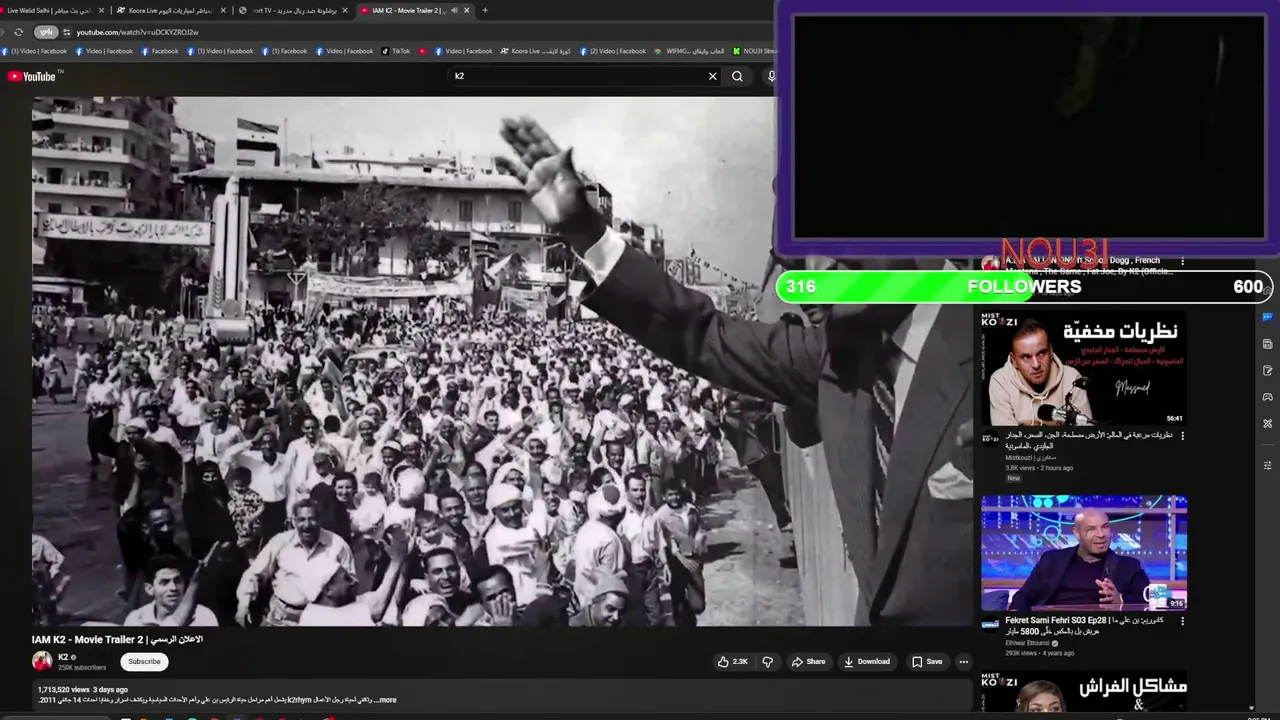Select the IAM K2 - Movie Trailer tab
The width and height of the screenshot is (1280, 720).
click(x=412, y=10)
